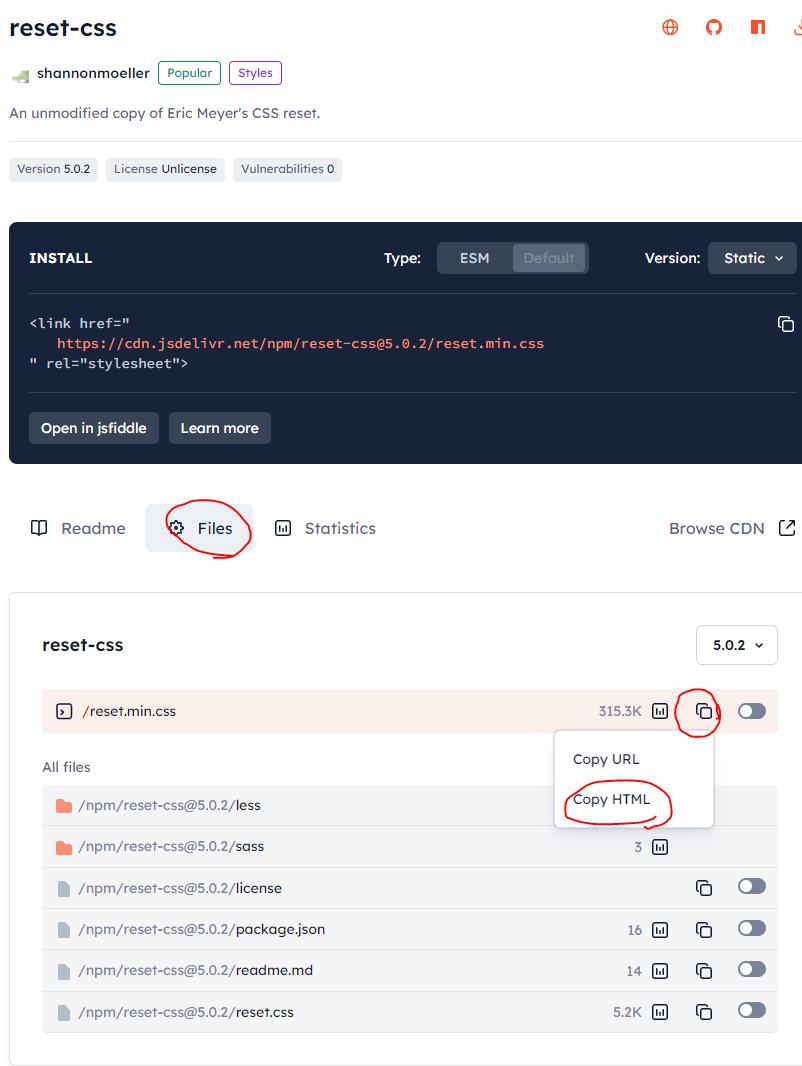The image size is (802, 1066).
Task: Click the file icon of license
Action: [64, 889]
